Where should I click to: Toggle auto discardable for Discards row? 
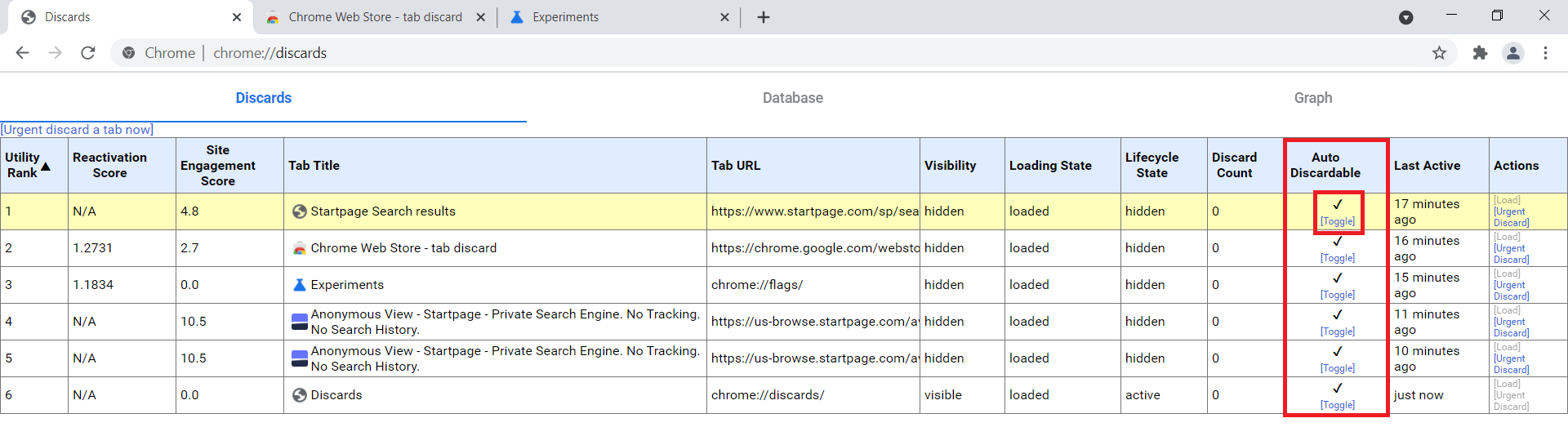pyautogui.click(x=1337, y=405)
